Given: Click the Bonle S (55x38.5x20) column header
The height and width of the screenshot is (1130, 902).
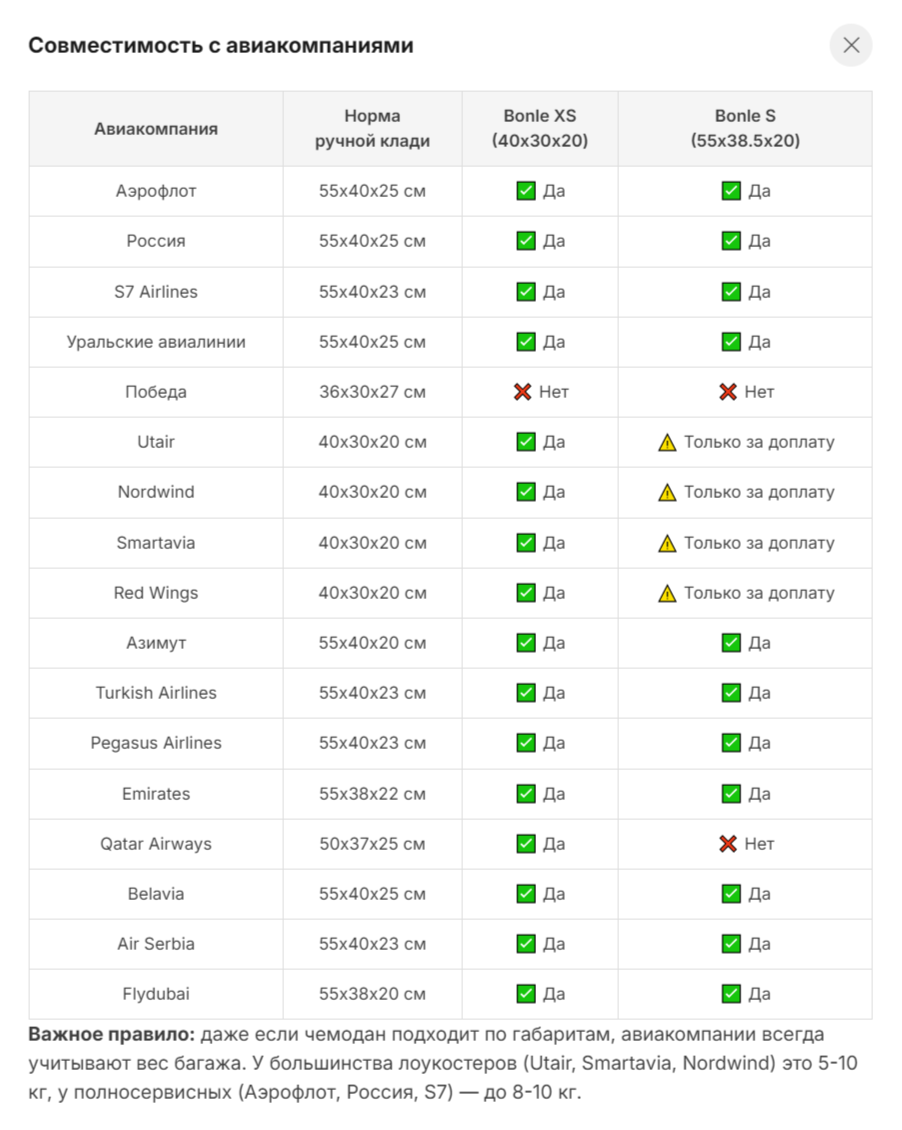Looking at the screenshot, I should pos(745,128).
